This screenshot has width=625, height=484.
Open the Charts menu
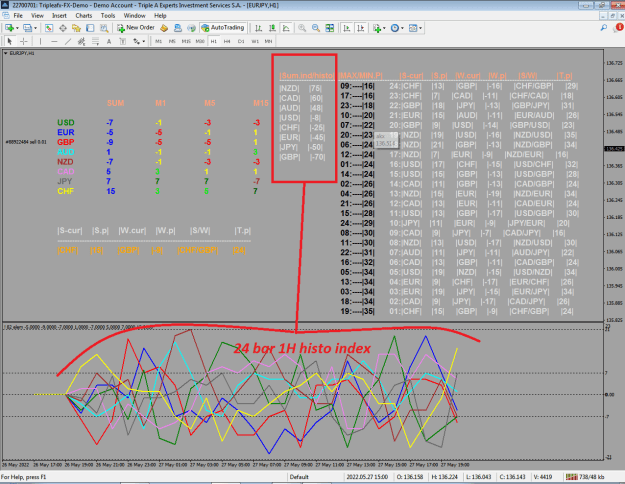[x=84, y=16]
